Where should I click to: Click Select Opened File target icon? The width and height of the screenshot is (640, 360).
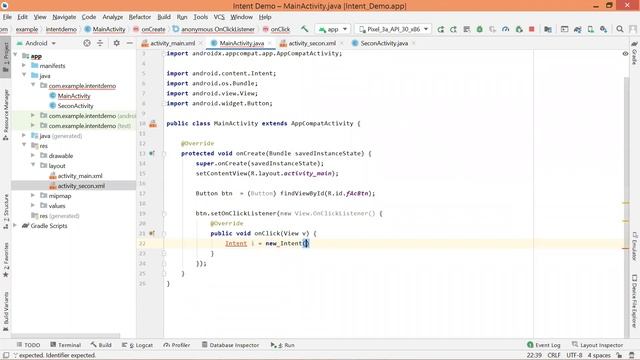87,43
